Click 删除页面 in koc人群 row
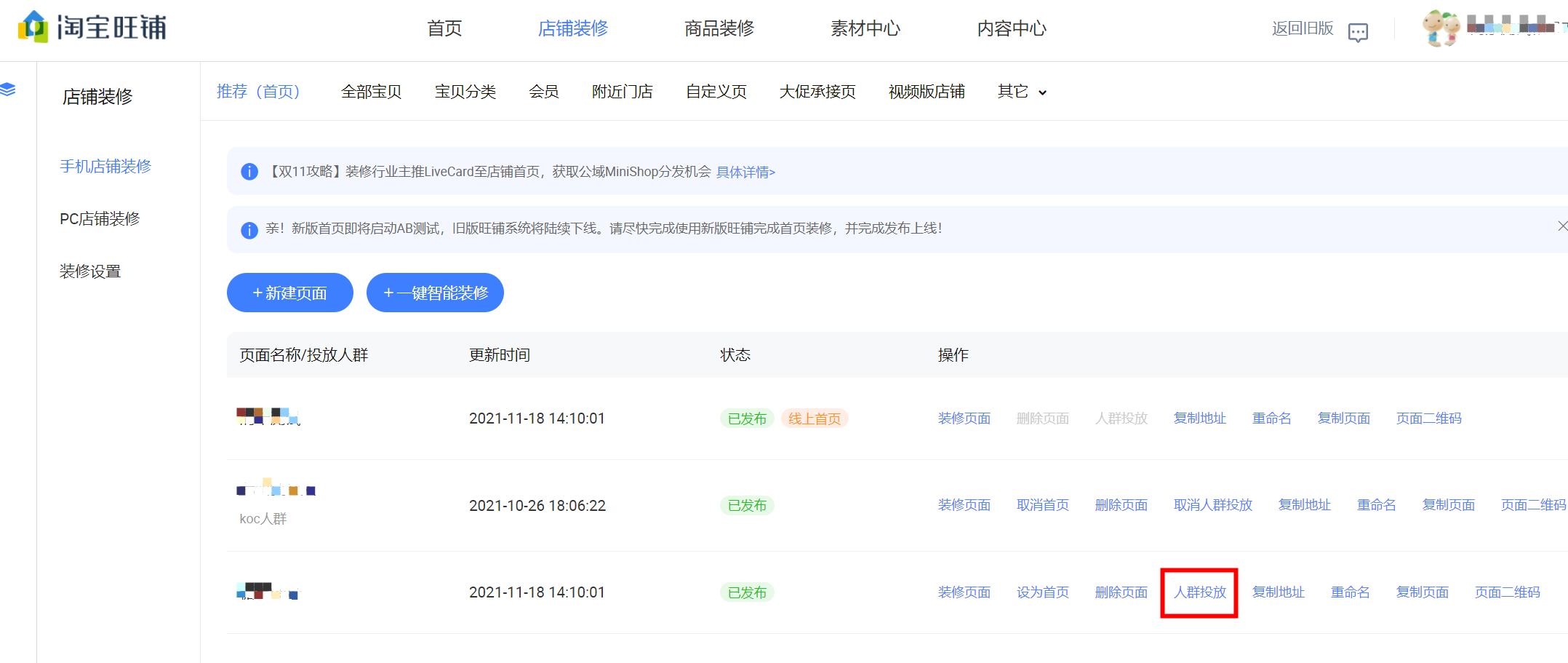Screen dimensions: 1568x663 pos(1121,505)
